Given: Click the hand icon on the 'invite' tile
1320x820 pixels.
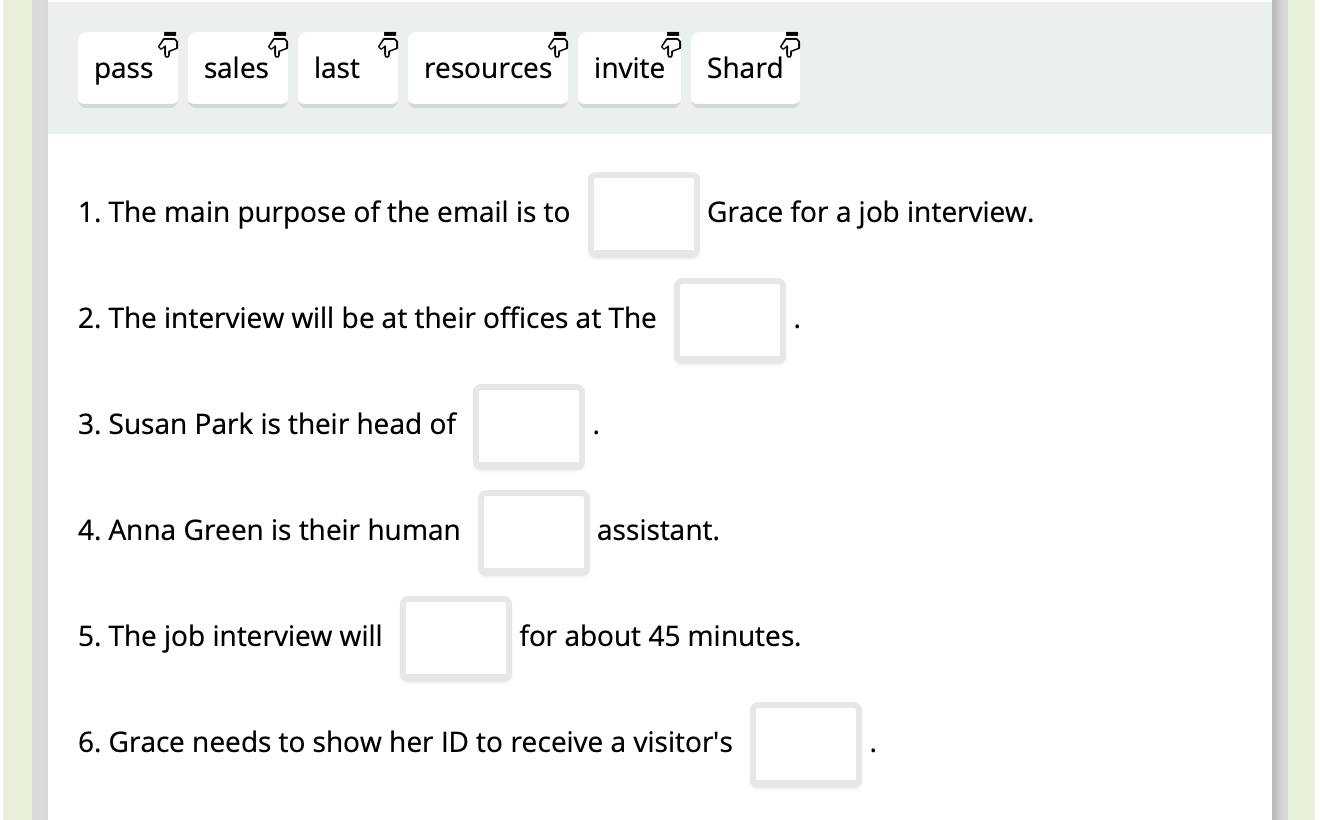Looking at the screenshot, I should [673, 44].
